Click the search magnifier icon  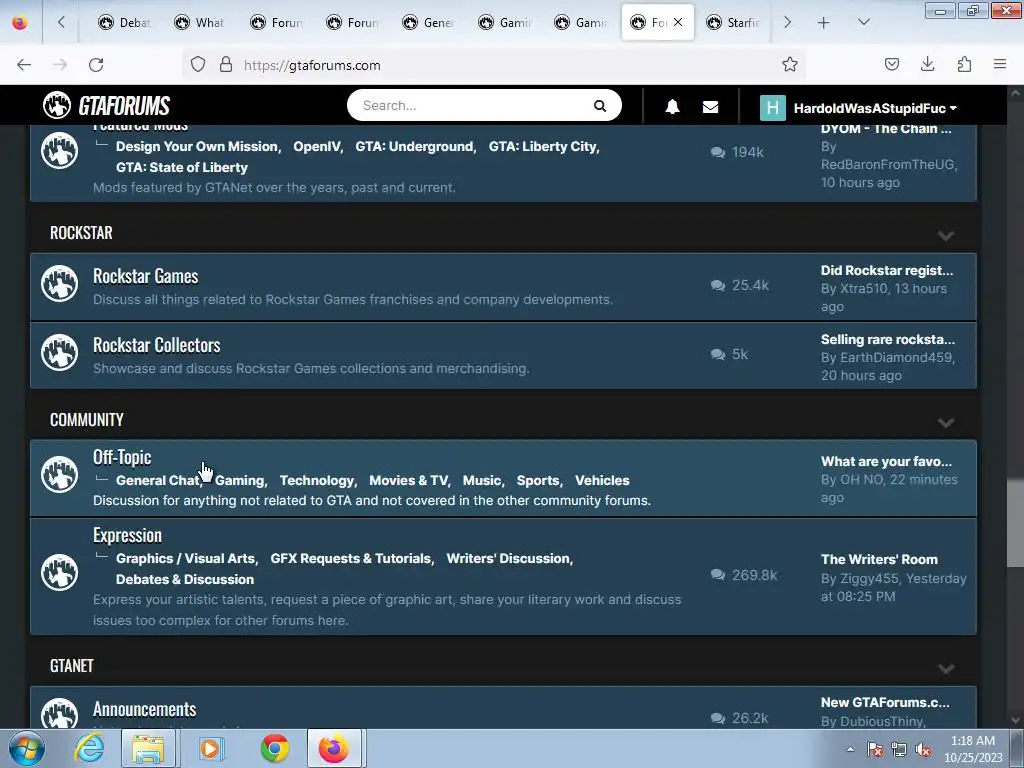click(x=600, y=106)
